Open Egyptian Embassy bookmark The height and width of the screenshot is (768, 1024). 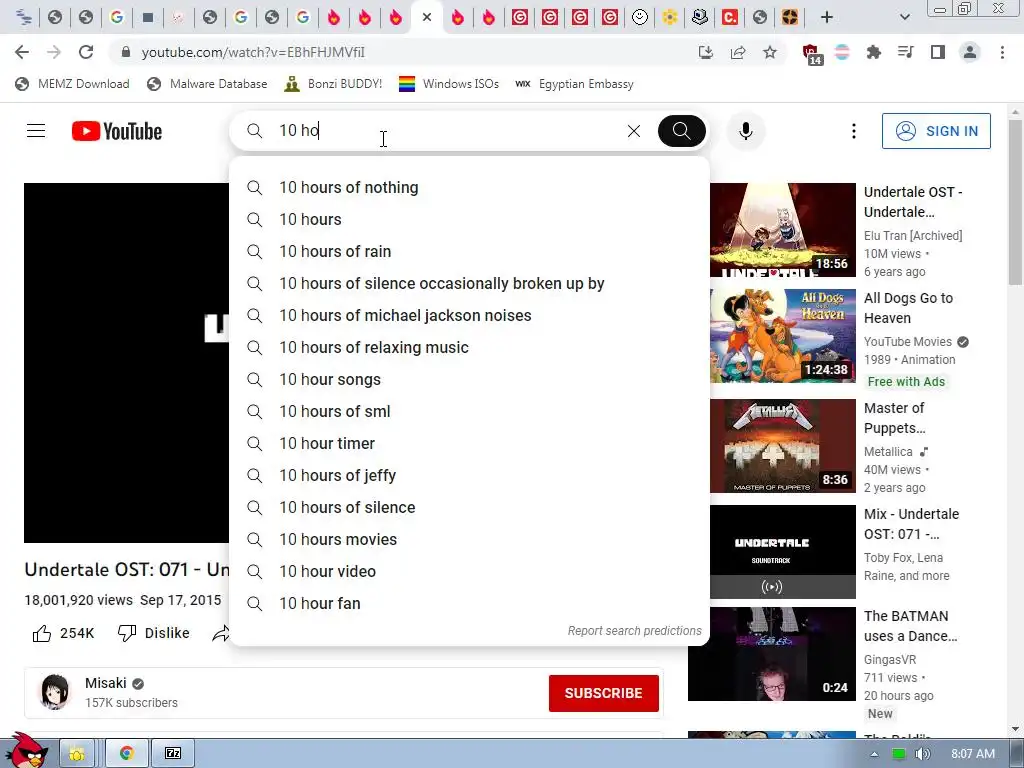[x=575, y=84]
